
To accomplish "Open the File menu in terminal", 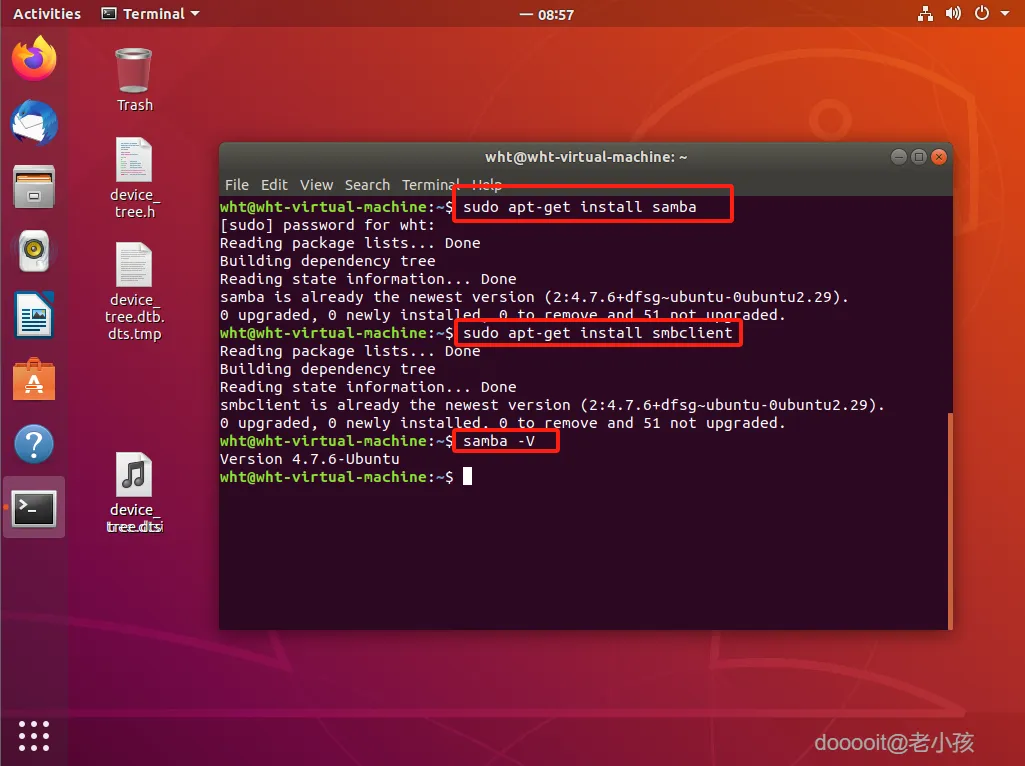I will pos(237,185).
